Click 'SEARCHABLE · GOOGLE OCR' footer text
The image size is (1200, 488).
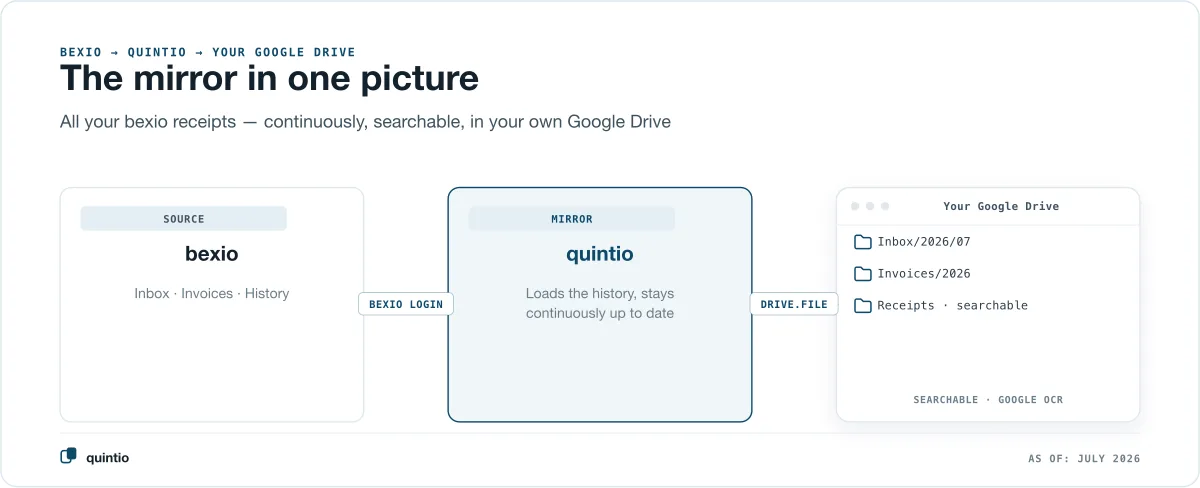pos(988,400)
